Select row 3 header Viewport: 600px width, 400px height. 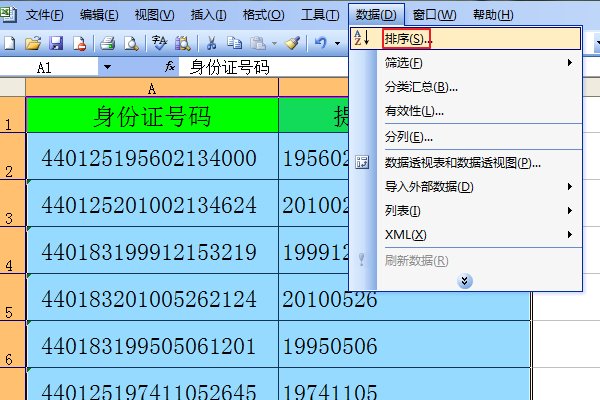click(12, 203)
